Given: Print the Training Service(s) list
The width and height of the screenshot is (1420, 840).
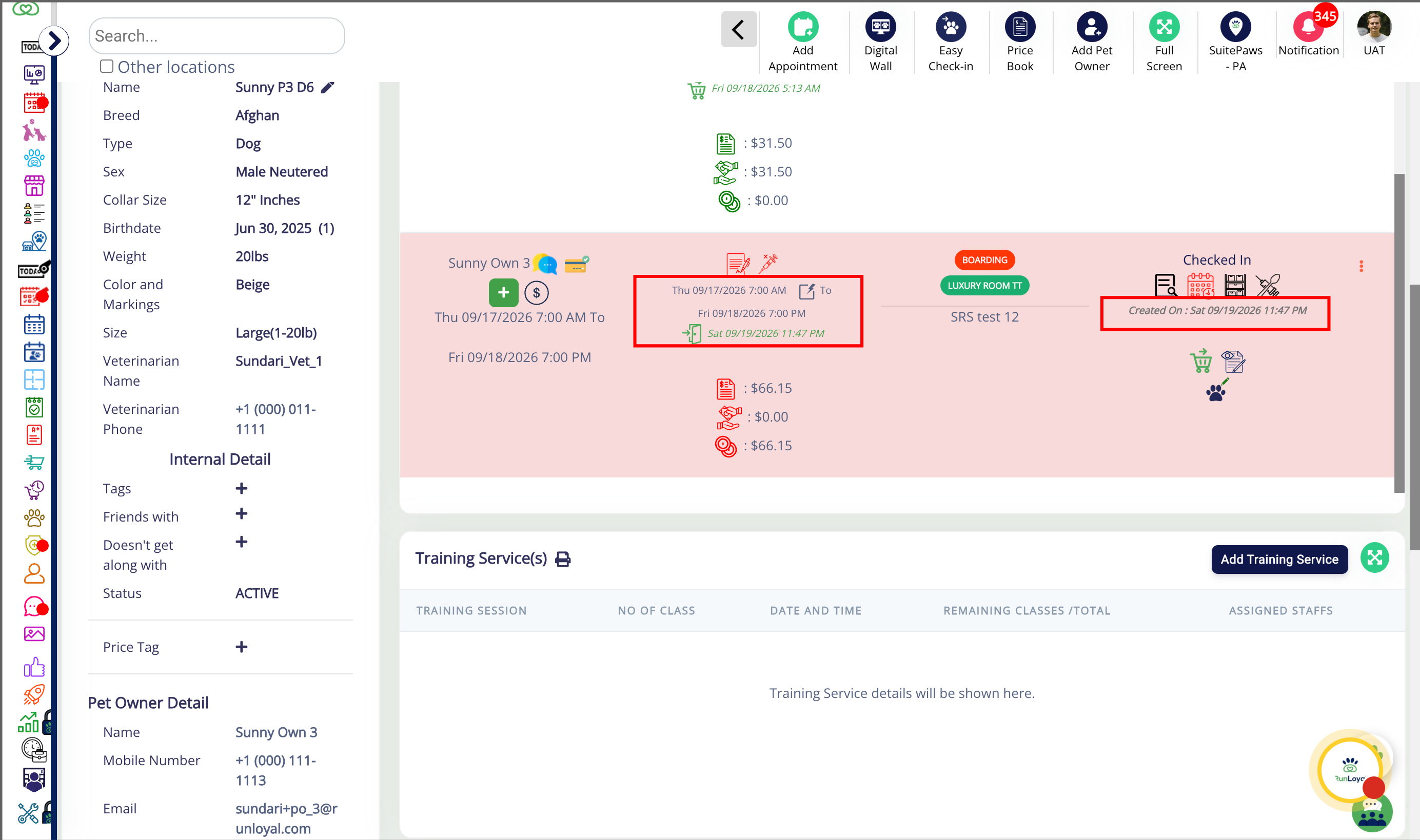Looking at the screenshot, I should click(563, 559).
